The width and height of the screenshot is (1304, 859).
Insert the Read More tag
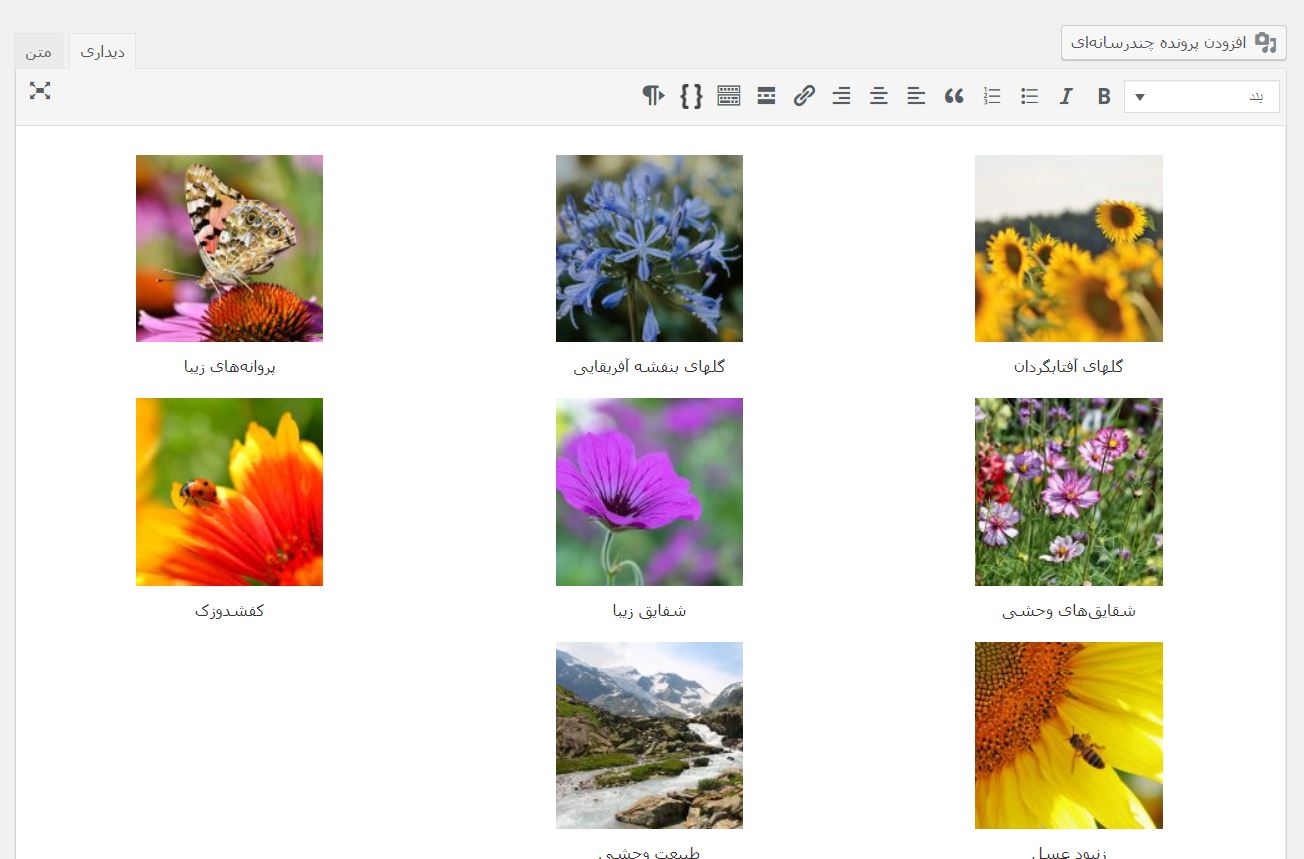pyautogui.click(x=767, y=96)
